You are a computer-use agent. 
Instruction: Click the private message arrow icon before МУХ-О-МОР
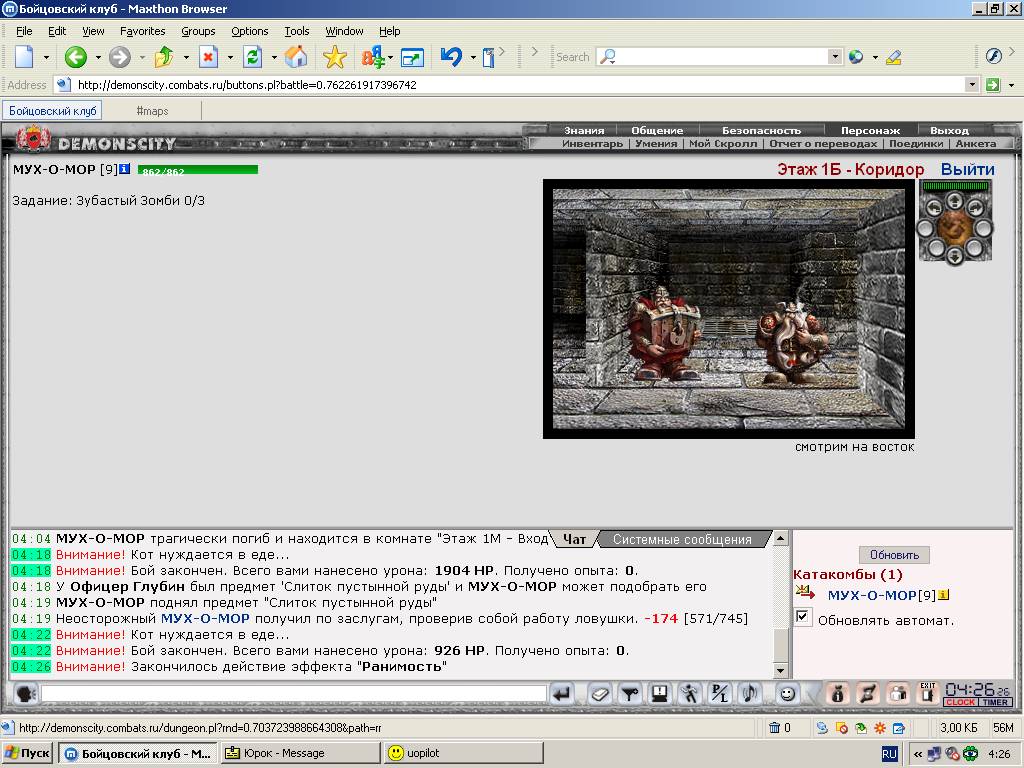click(806, 594)
